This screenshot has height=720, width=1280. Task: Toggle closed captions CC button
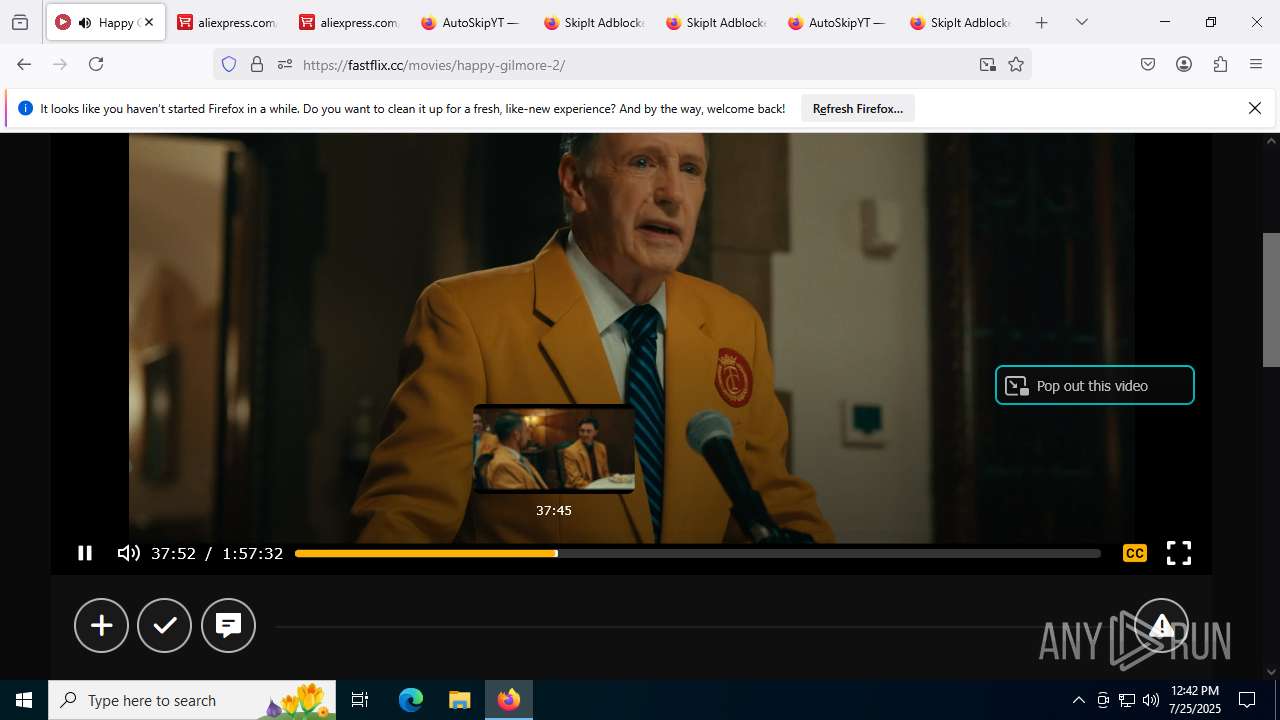[x=1134, y=553]
